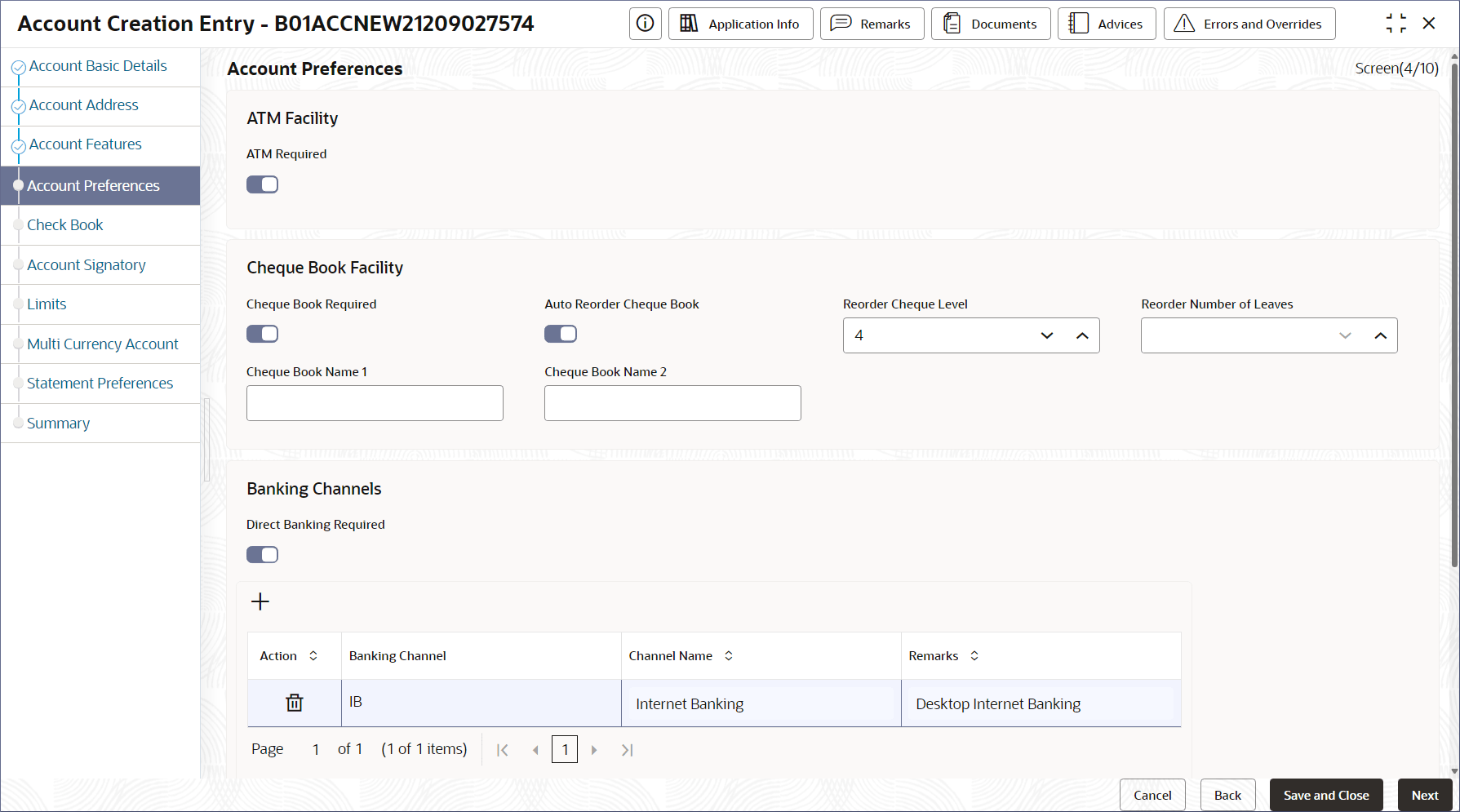The image size is (1460, 812).
Task: Toggle ATM Required switch
Action: (263, 184)
